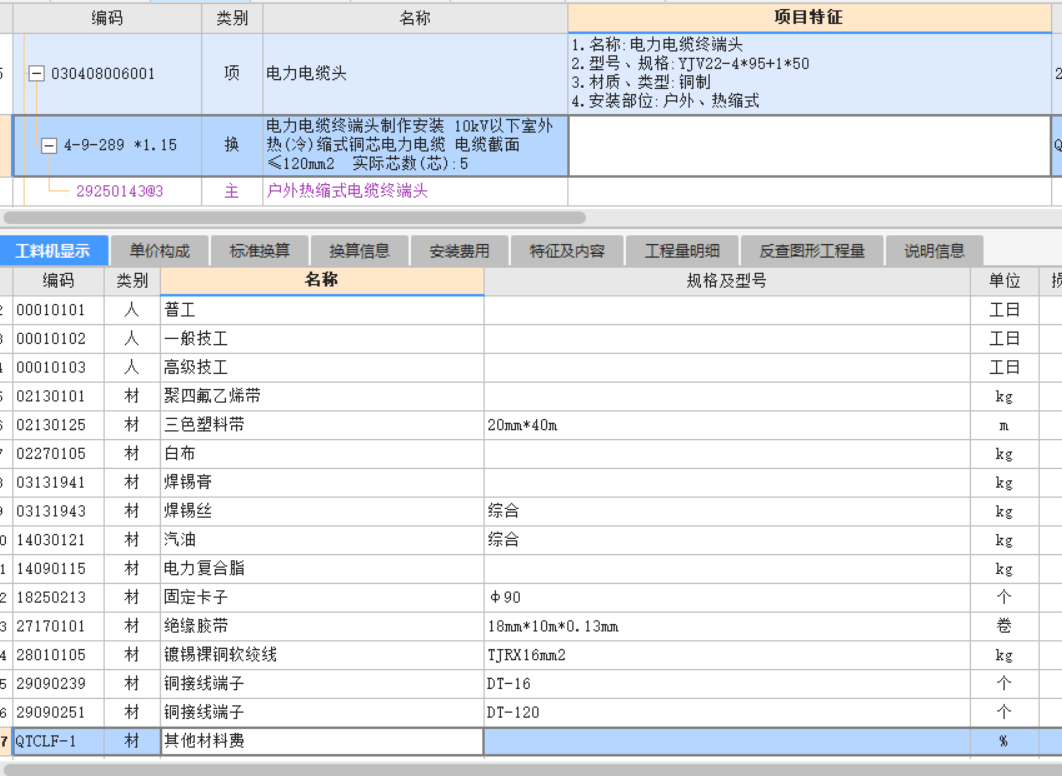The width and height of the screenshot is (1062, 776).
Task: Click code 29090251 cell
Action: (x=58, y=712)
